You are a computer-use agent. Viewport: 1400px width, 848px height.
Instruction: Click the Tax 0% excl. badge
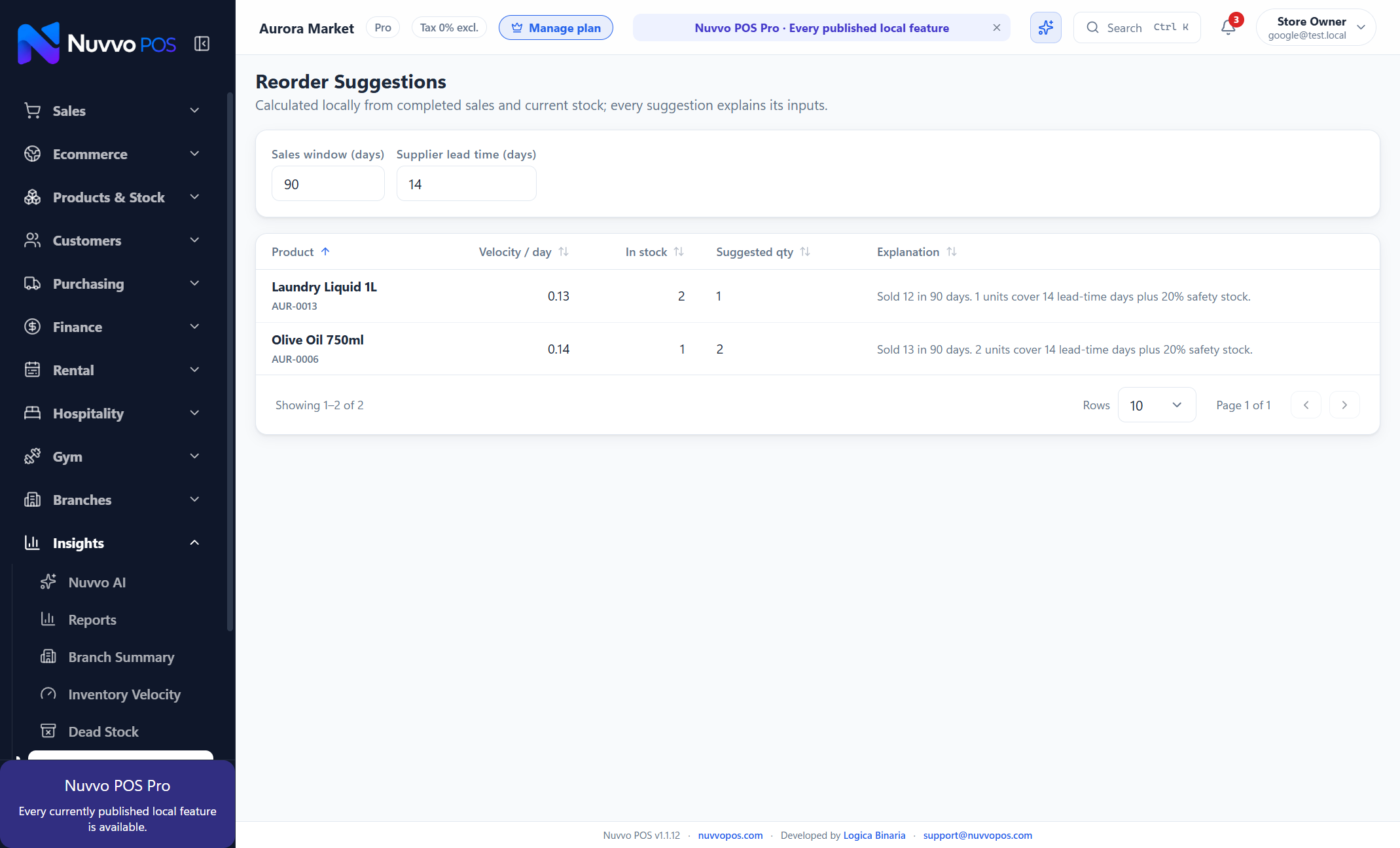click(449, 28)
